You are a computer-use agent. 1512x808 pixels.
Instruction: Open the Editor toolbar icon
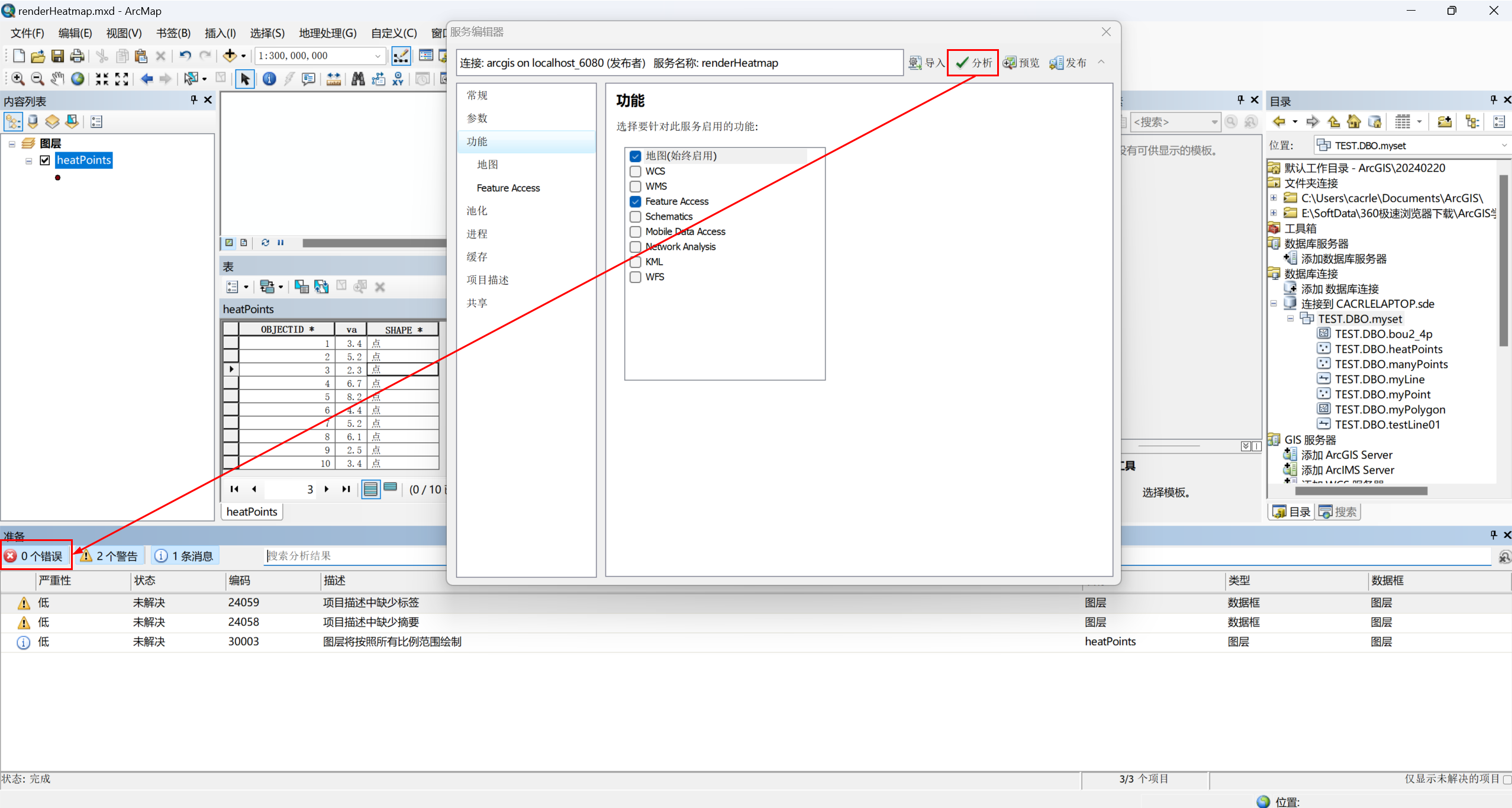[401, 56]
